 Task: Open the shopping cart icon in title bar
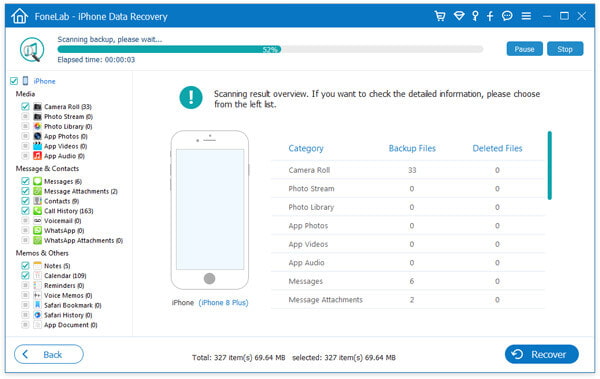coord(440,16)
